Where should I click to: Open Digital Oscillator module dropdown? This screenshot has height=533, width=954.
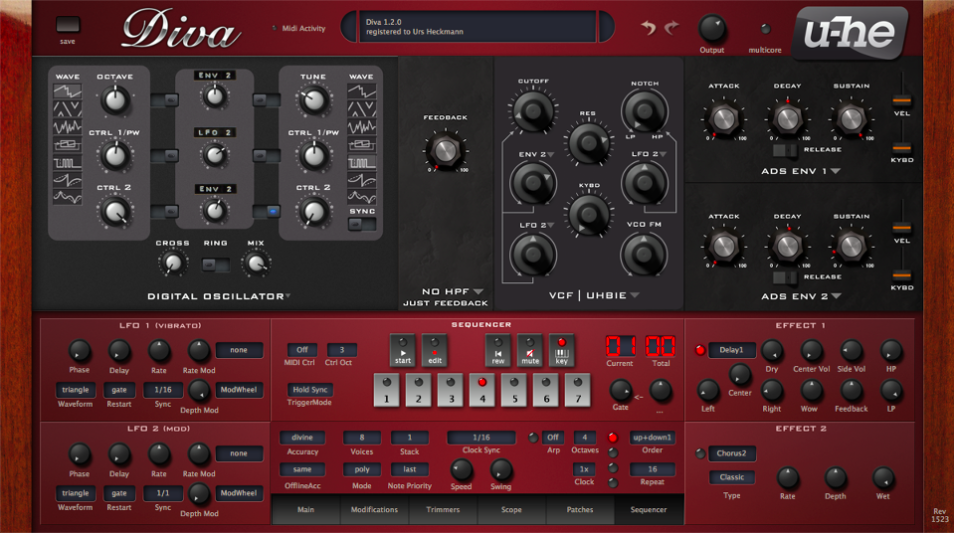pos(218,296)
